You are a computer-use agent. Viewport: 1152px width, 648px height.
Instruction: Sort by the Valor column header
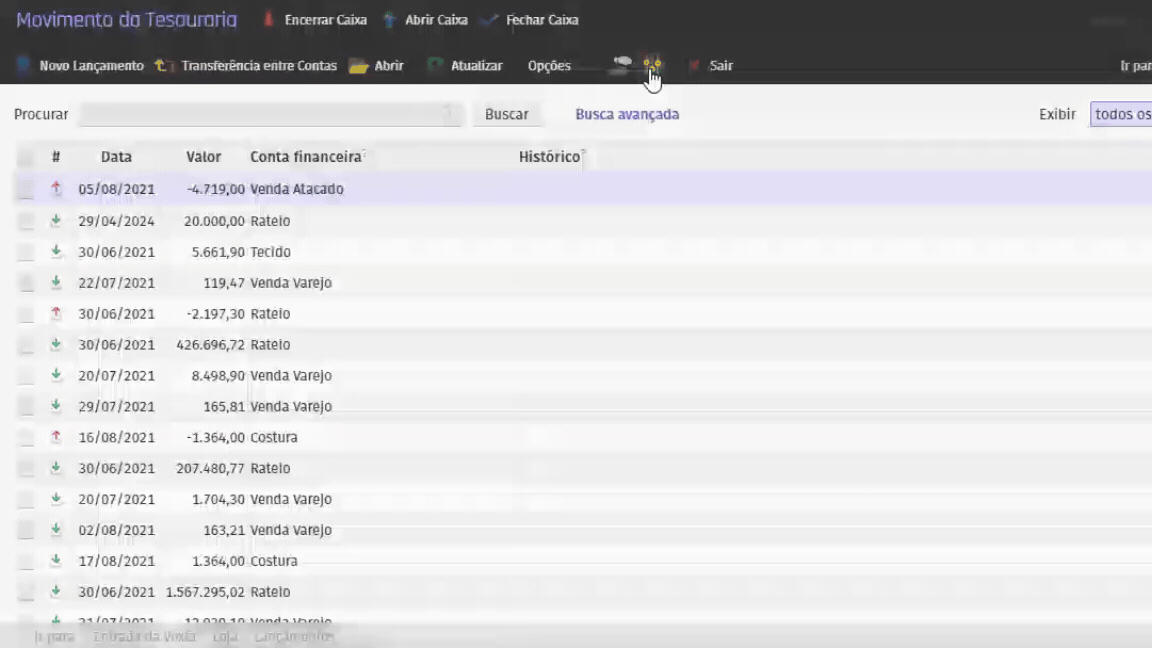tap(203, 157)
